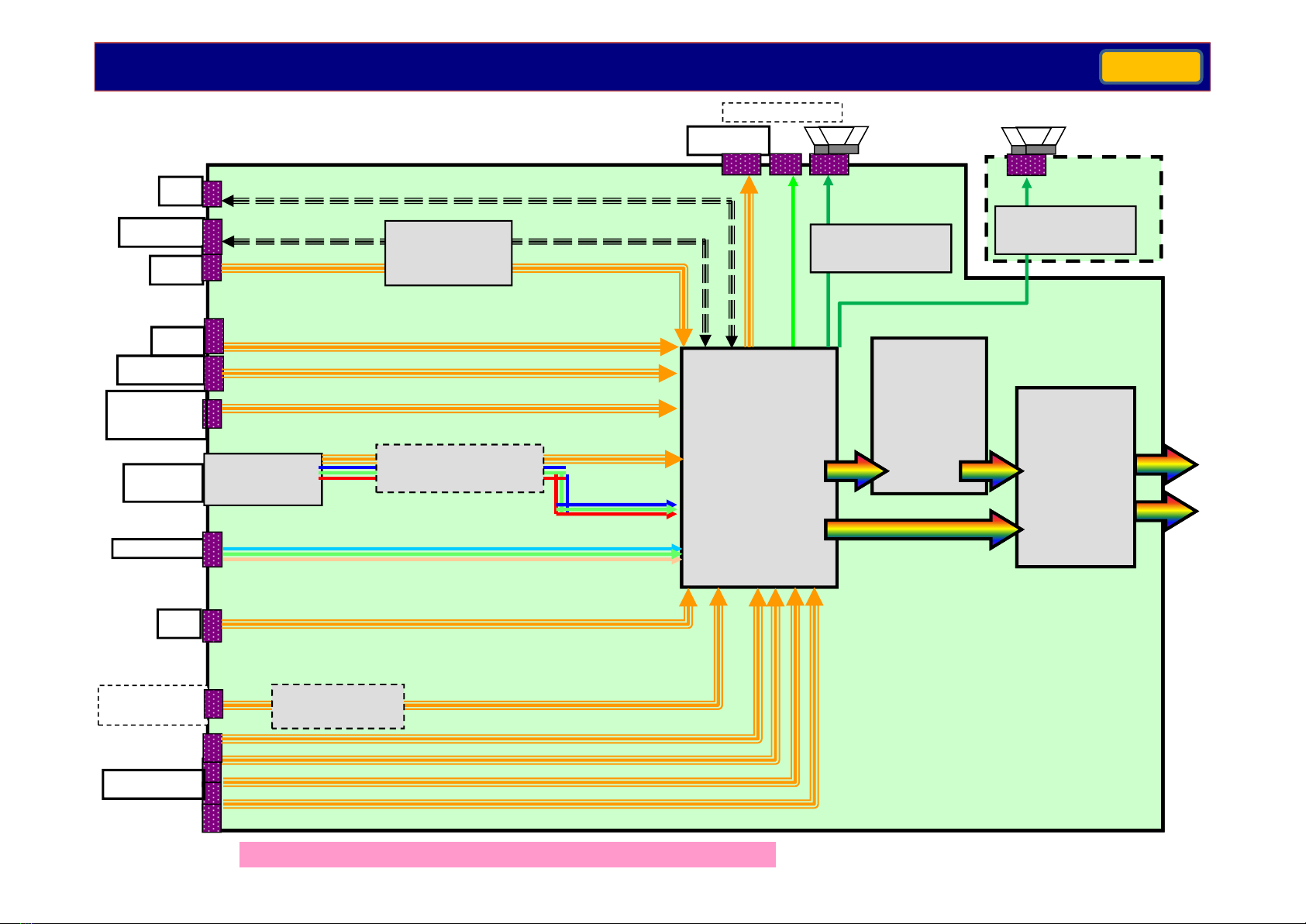
Task: Click the orange button in the blue header
Action: [1151, 67]
